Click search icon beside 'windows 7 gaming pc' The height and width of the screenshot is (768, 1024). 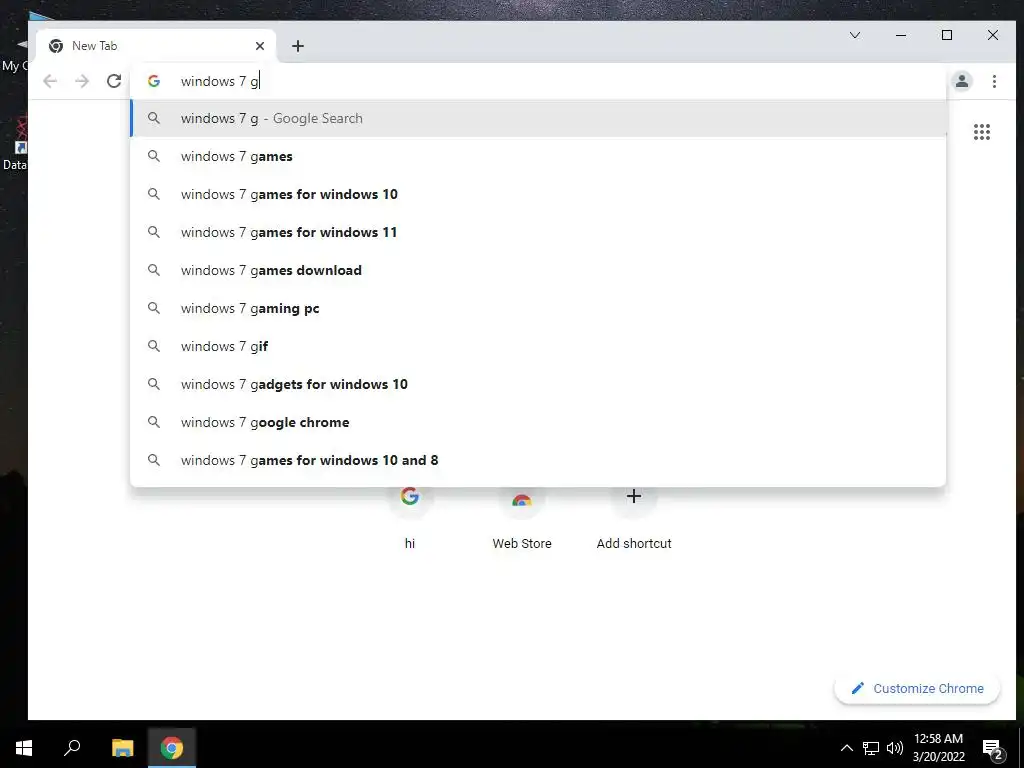tap(153, 308)
